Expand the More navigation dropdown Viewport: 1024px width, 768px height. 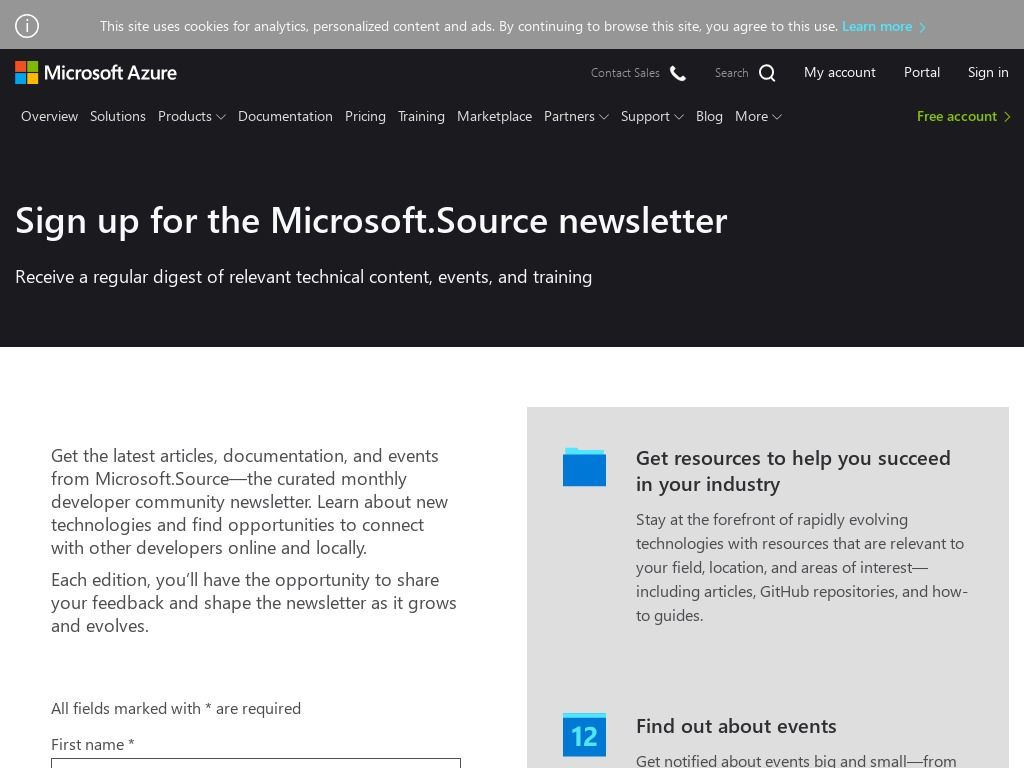tap(757, 117)
